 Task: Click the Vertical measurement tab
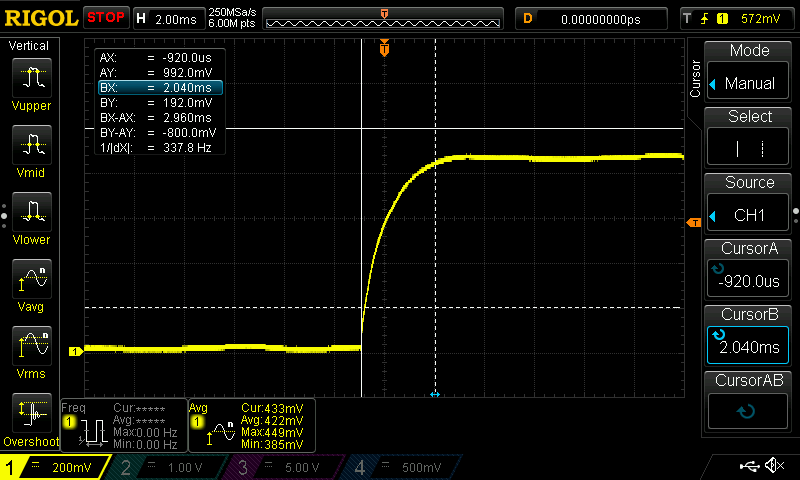[x=29, y=46]
